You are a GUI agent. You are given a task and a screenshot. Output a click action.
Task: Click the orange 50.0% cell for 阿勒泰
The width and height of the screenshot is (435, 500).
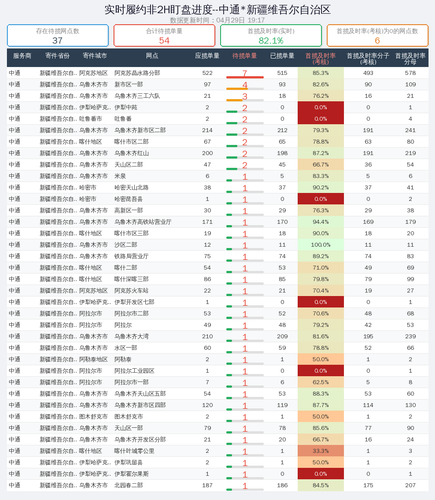320,359
